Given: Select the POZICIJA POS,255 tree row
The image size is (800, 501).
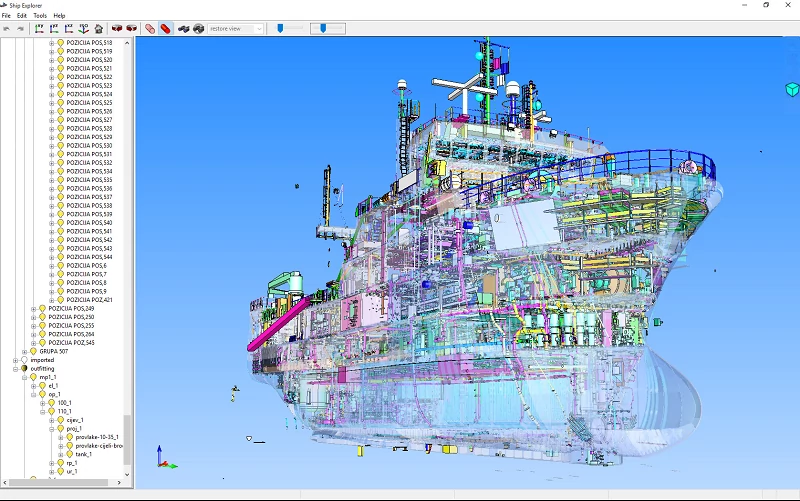Looking at the screenshot, I should (x=71, y=325).
